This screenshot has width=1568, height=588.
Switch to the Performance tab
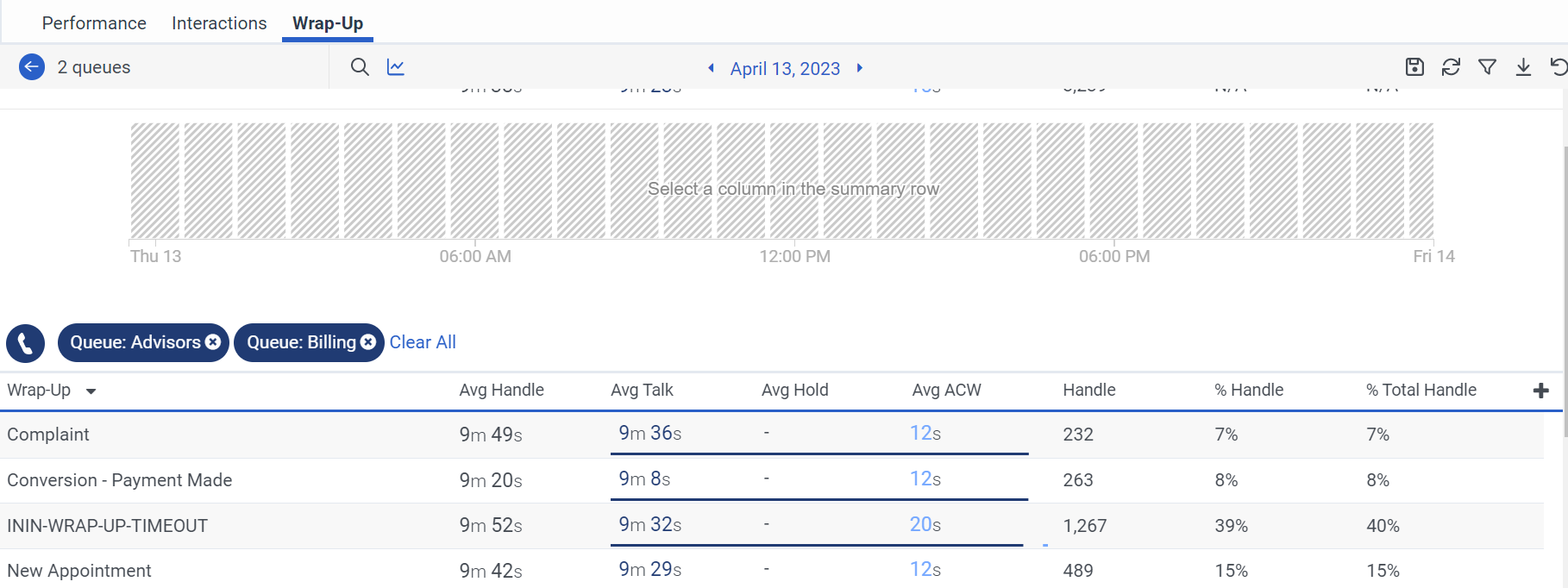[x=94, y=23]
